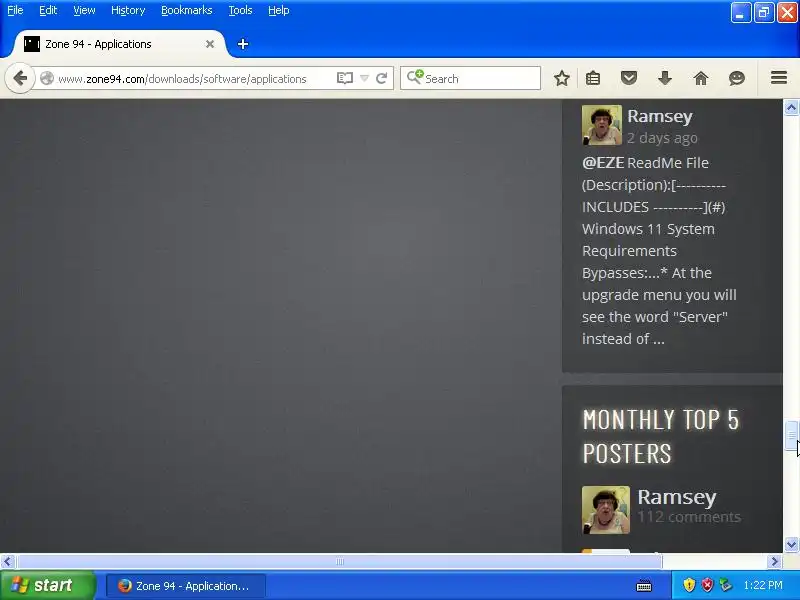Open Reader View from the address bar
Viewport: 800px width, 600px height.
tap(345, 79)
